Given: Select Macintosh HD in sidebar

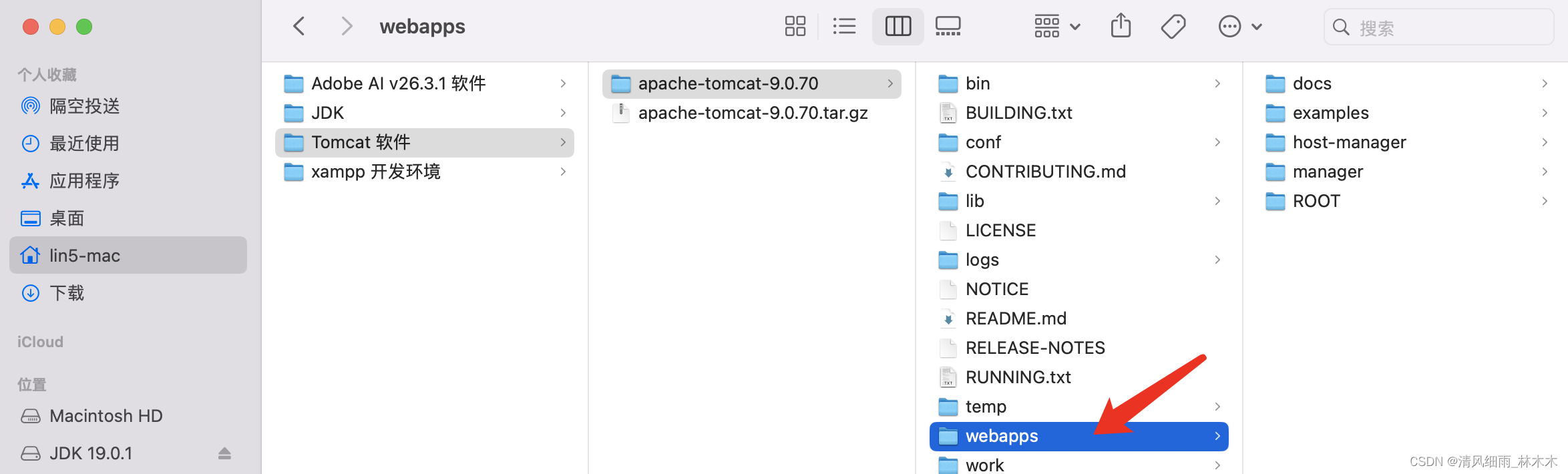Looking at the screenshot, I should click(106, 416).
